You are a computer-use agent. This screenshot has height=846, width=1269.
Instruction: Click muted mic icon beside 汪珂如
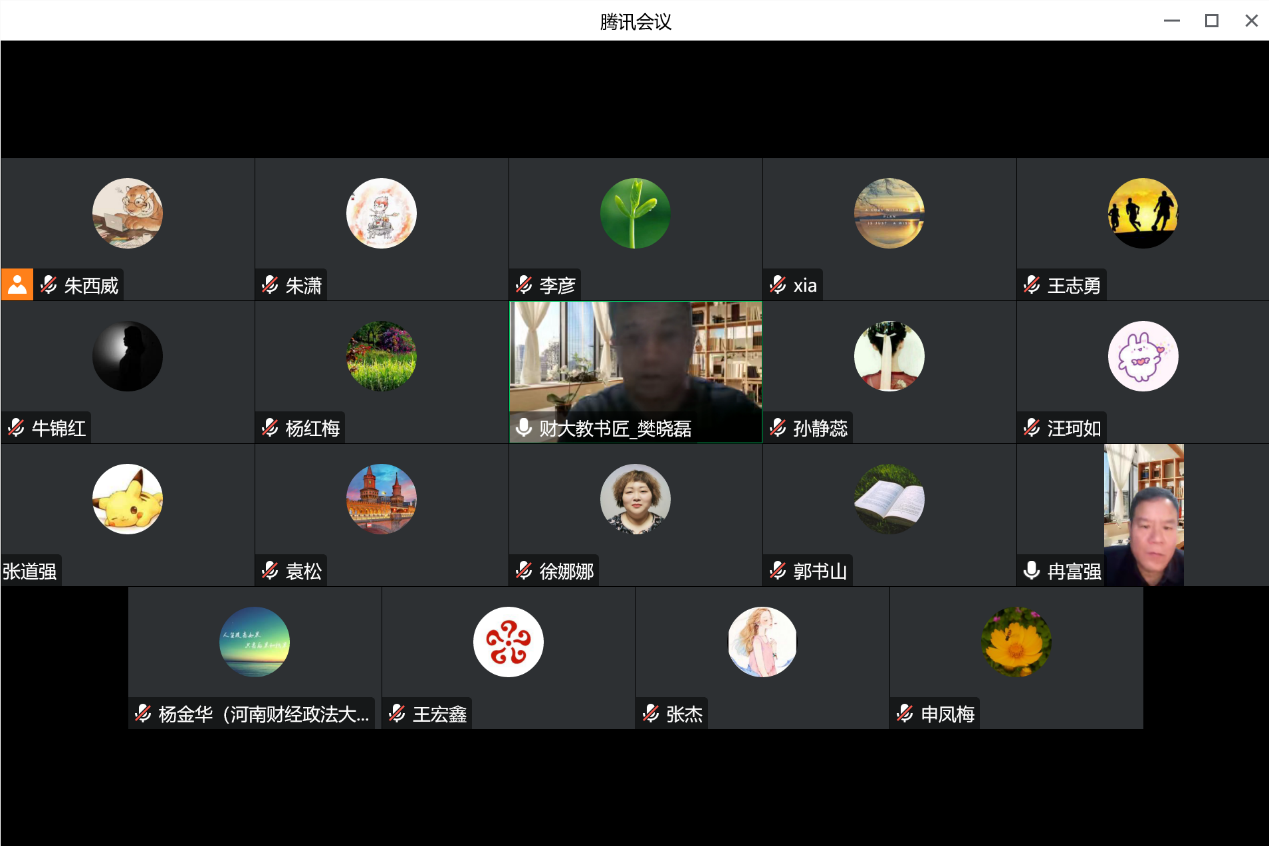tap(1031, 428)
